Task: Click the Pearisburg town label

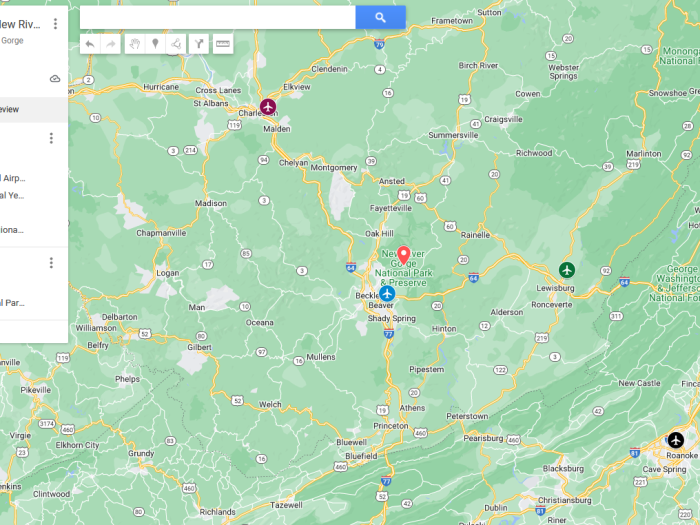Action: pyautogui.click(x=483, y=438)
